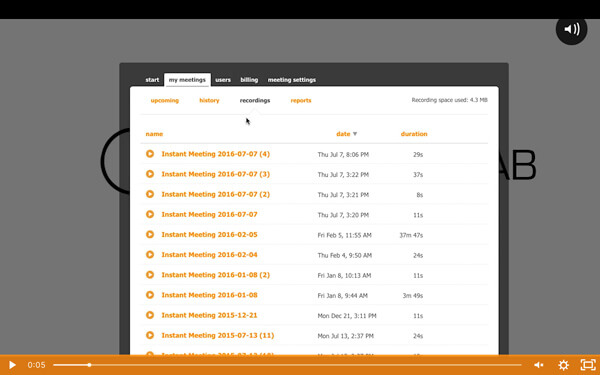Play recording Instant Meeting 2016-01-08 (2)
The image size is (600, 375).
(150, 275)
